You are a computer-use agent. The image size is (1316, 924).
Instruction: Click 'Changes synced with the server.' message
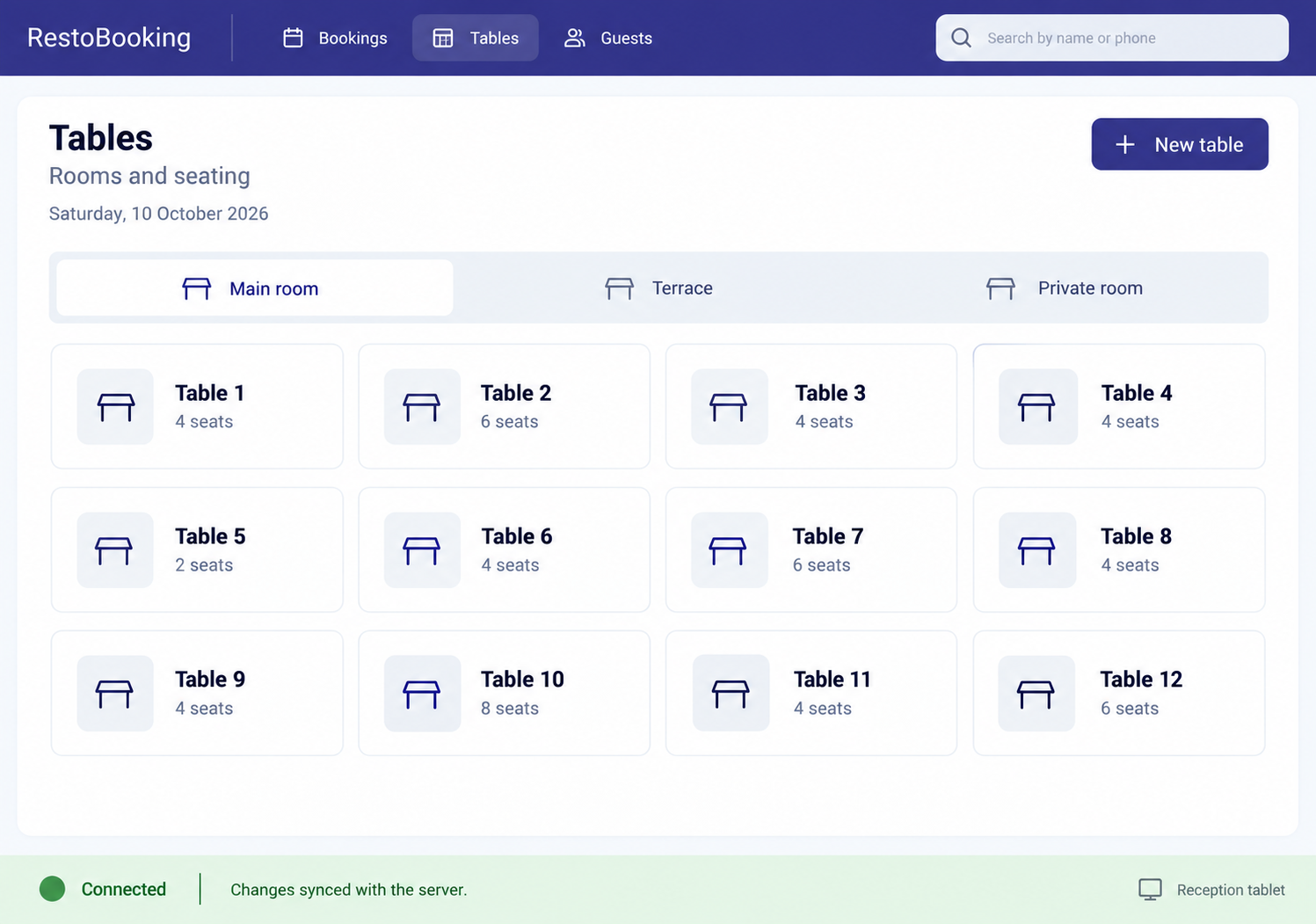coord(349,890)
